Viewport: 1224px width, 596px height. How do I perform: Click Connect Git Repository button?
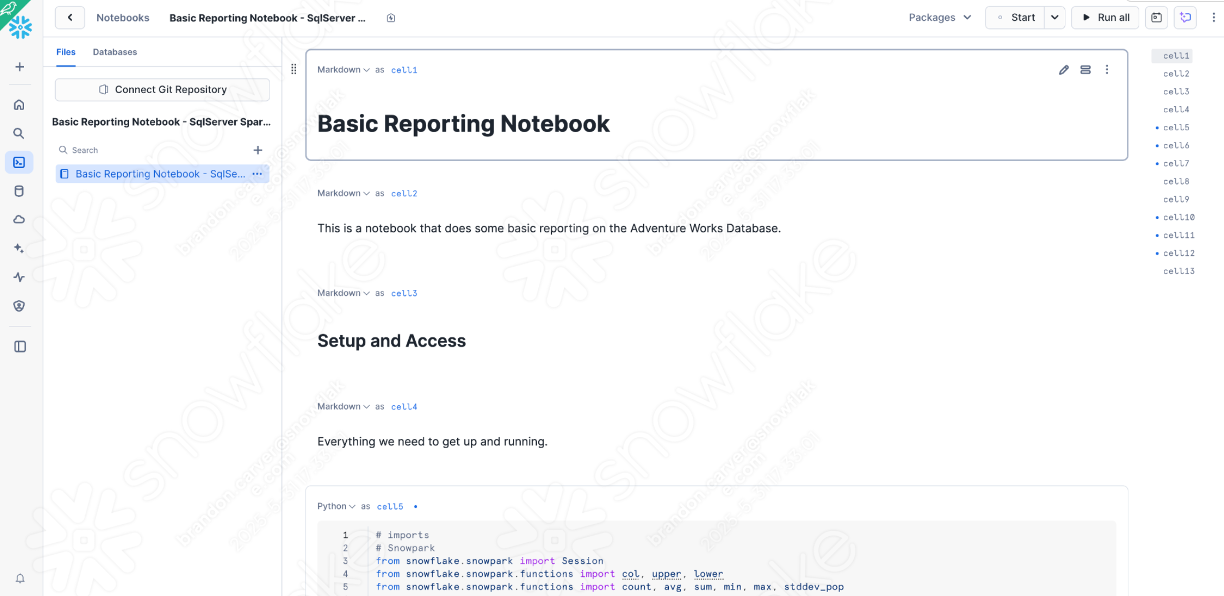click(x=162, y=90)
